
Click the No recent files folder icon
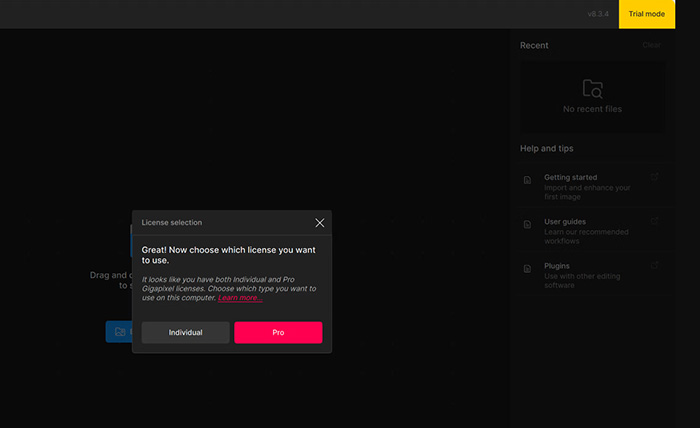pyautogui.click(x=592, y=88)
